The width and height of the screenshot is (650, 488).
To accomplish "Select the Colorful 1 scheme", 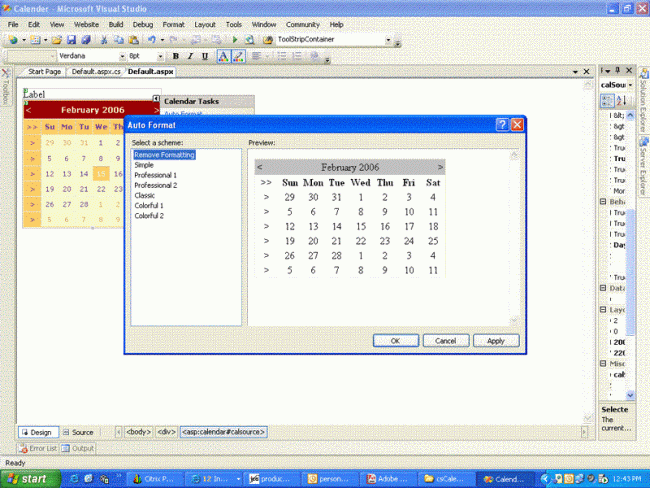I will coord(149,206).
